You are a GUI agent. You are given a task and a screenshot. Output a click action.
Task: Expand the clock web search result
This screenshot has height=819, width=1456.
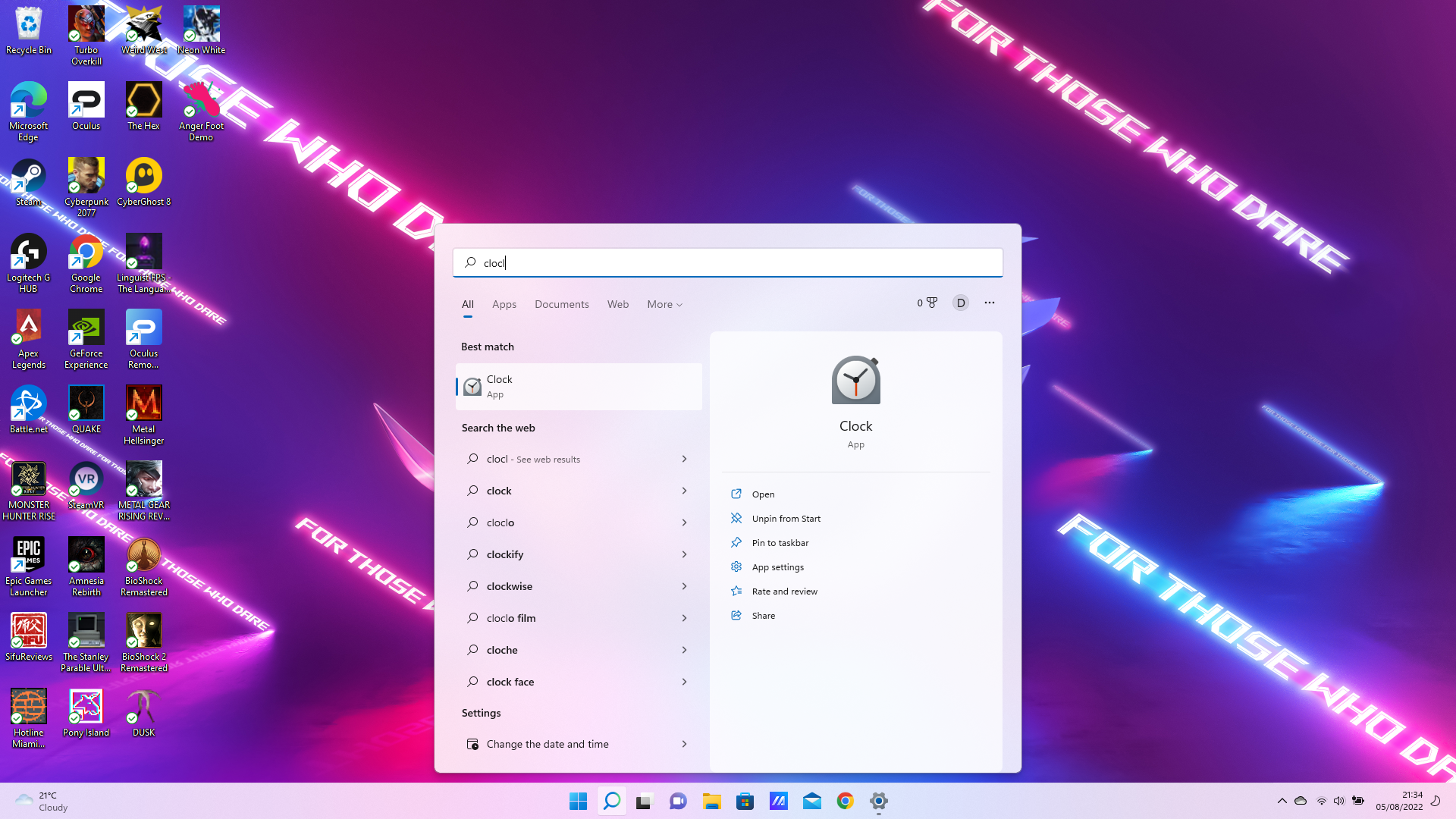pyautogui.click(x=685, y=490)
